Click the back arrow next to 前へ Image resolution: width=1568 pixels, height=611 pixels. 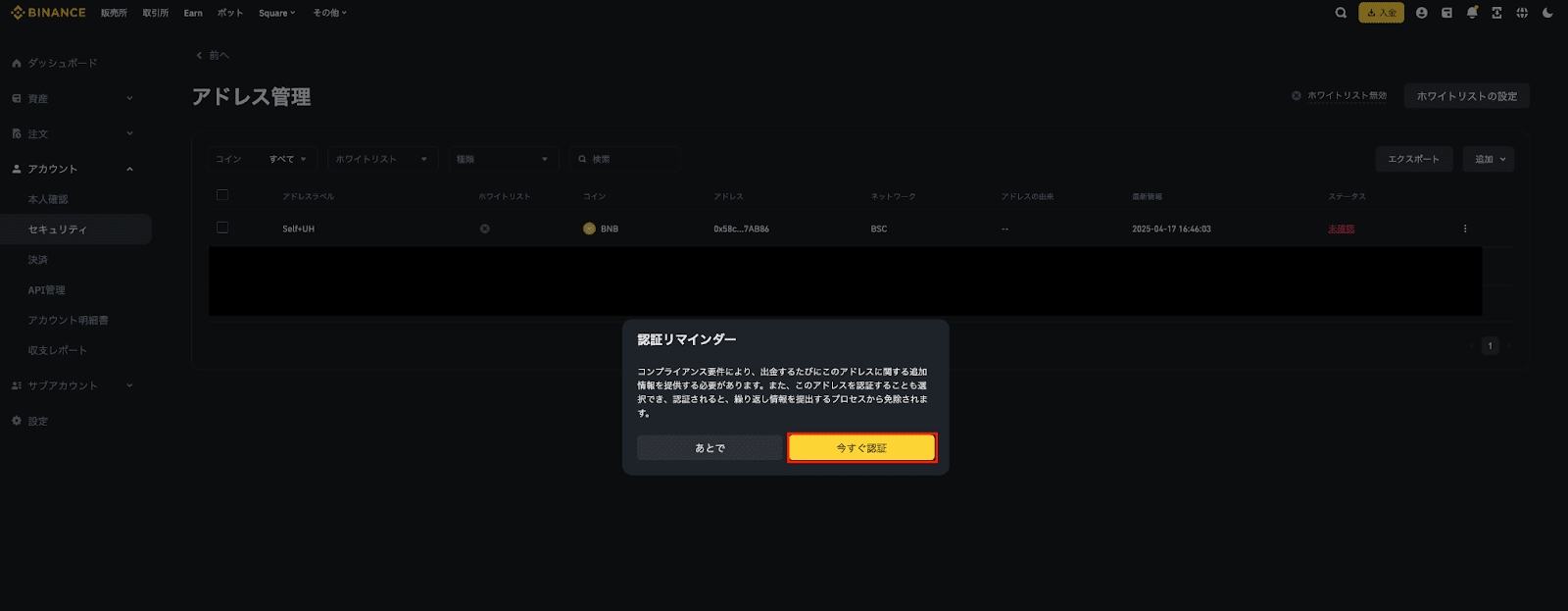[199, 55]
